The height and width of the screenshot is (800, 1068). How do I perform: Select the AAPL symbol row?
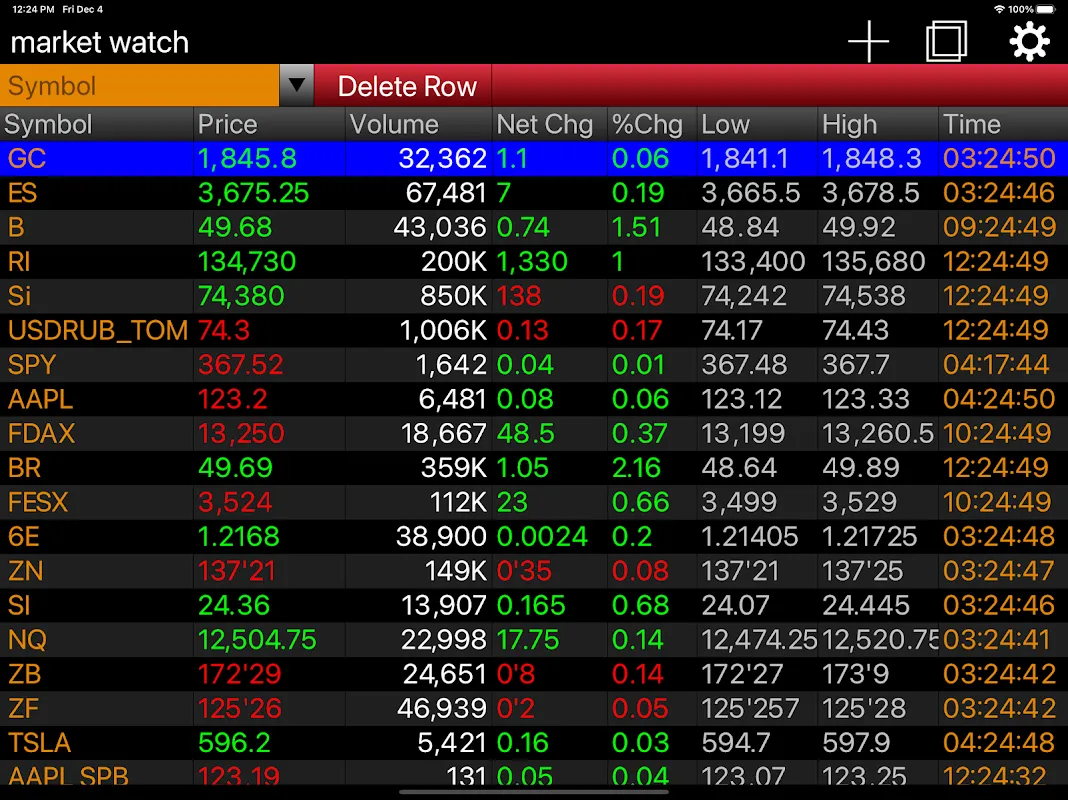(41, 399)
